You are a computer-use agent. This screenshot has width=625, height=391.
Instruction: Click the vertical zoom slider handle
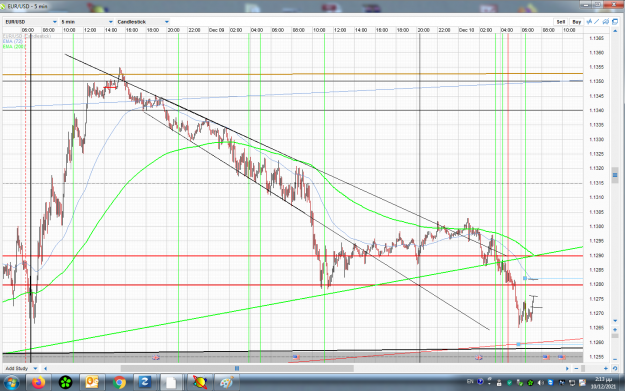pos(615,336)
